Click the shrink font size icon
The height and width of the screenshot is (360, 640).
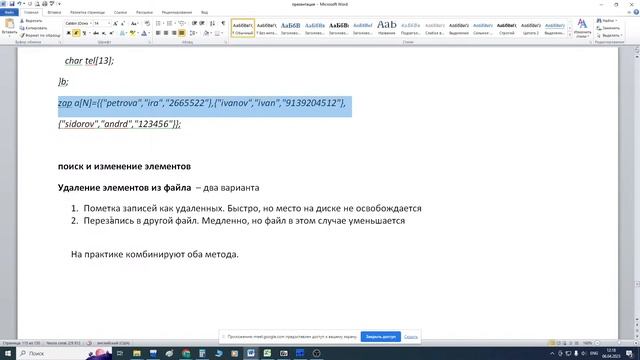point(123,24)
